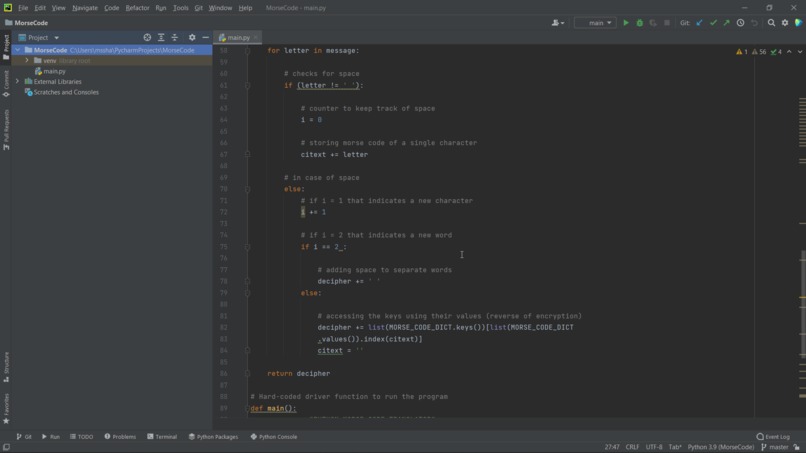
Task: Open the user account icon dropdown
Action: point(558,23)
